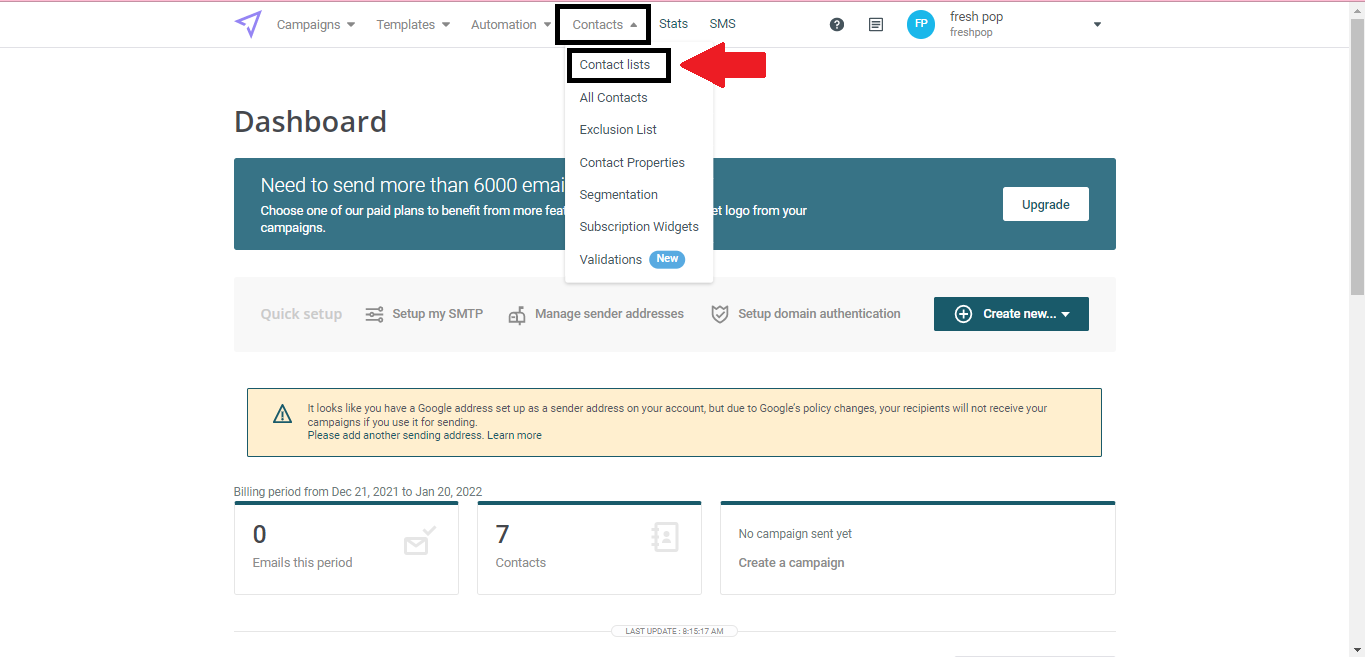The height and width of the screenshot is (657, 1365).
Task: Click the envelope icon in Emails card
Action: coord(420,541)
